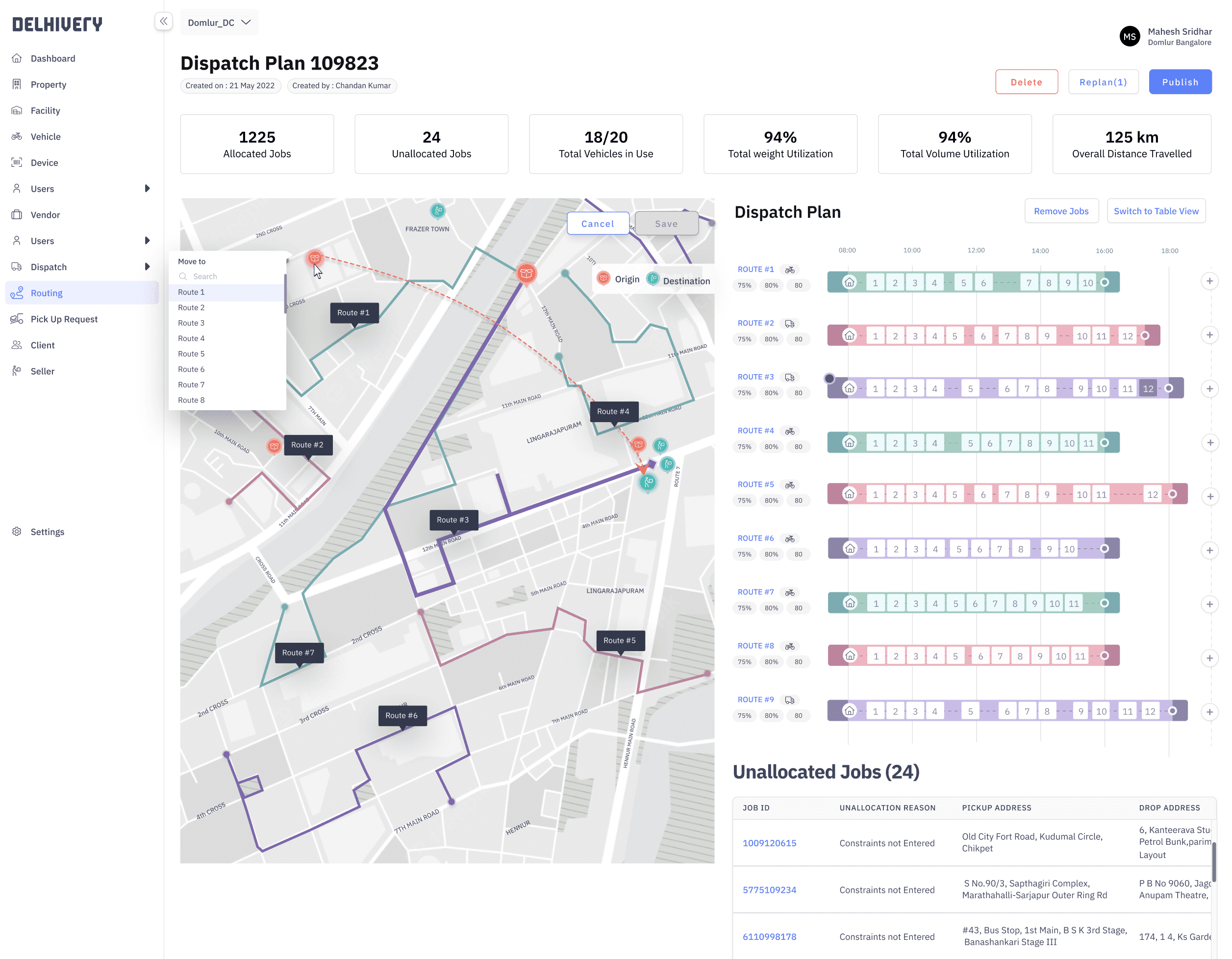
Task: Open job ID 1009120615 link
Action: pyautogui.click(x=769, y=843)
